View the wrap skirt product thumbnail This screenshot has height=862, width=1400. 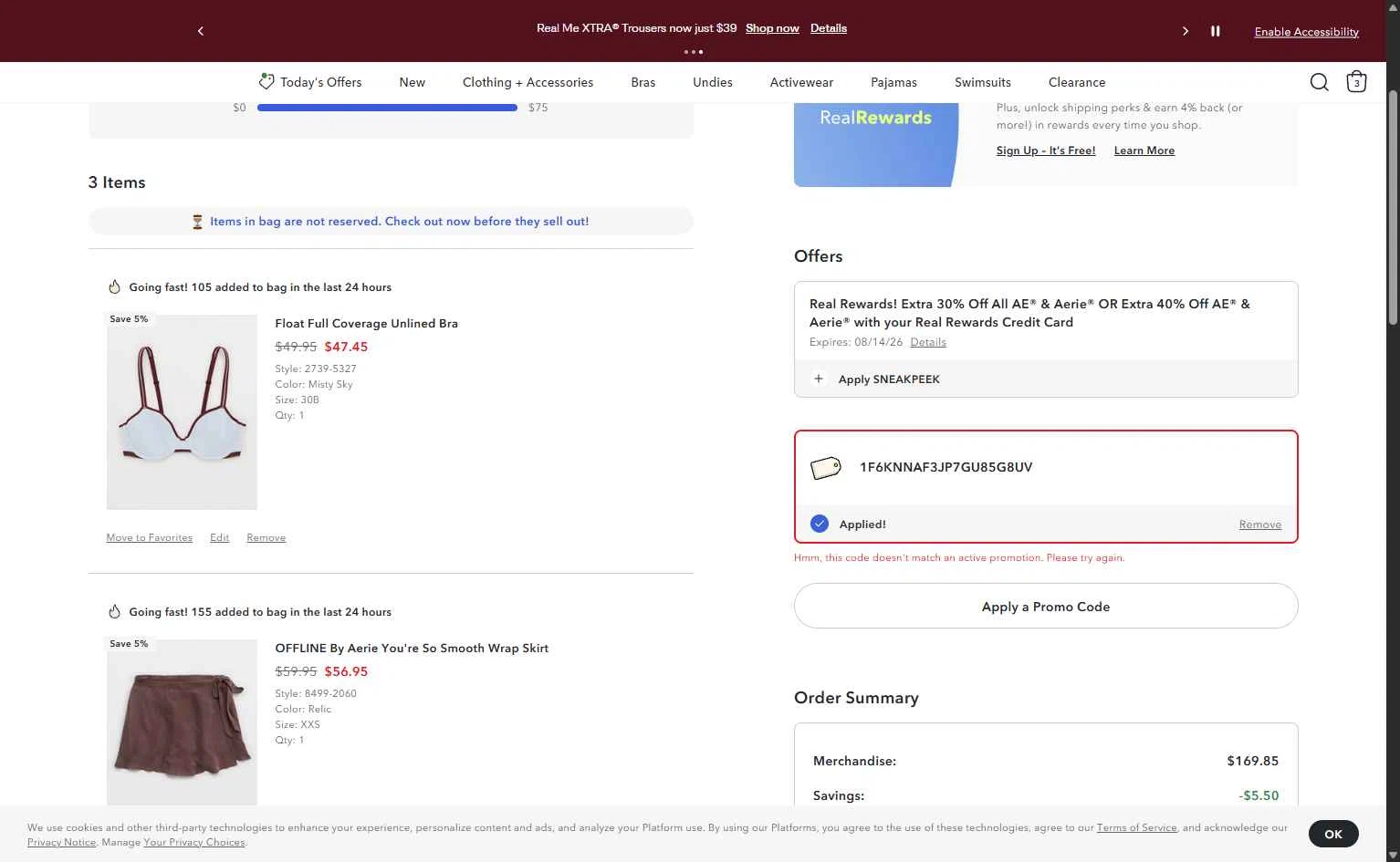pos(182,722)
